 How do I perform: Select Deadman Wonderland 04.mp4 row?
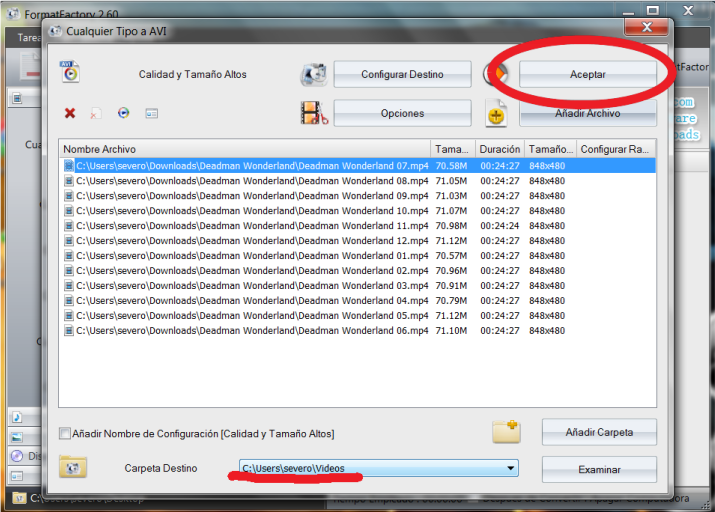click(x=358, y=300)
